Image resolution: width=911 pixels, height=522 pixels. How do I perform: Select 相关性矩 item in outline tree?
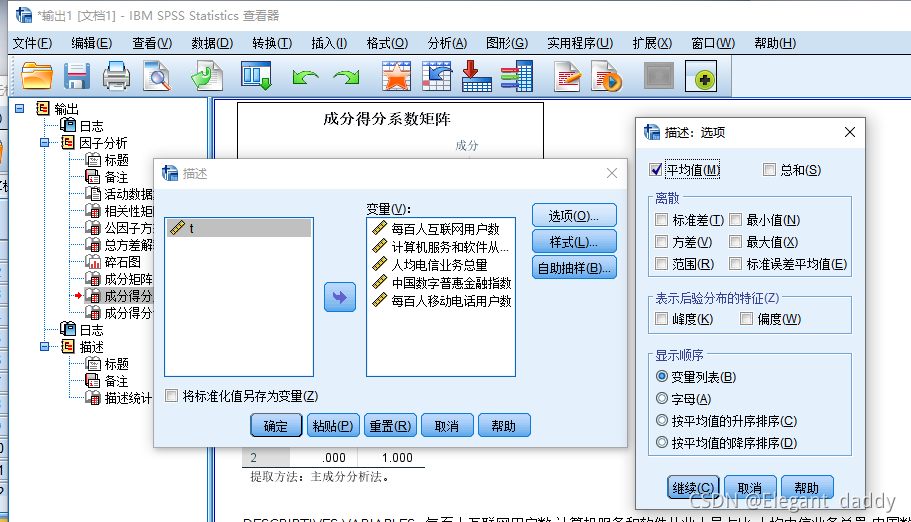[128, 211]
